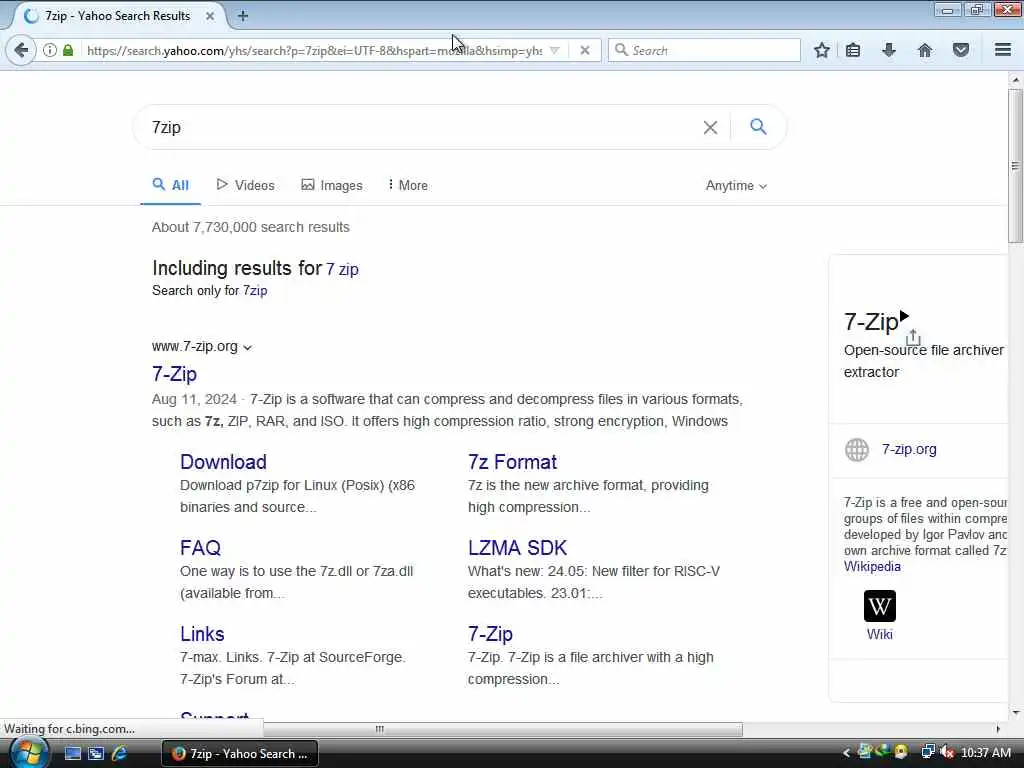This screenshot has width=1024, height=768.
Task: Focus the Firefox toolbar Search box
Action: point(704,50)
